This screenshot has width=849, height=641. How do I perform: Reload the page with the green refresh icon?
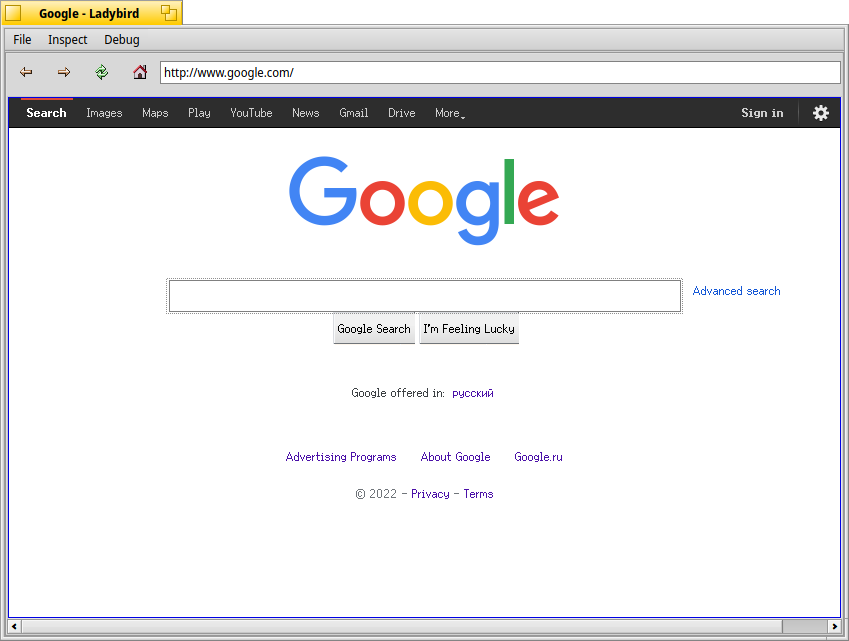click(x=102, y=72)
